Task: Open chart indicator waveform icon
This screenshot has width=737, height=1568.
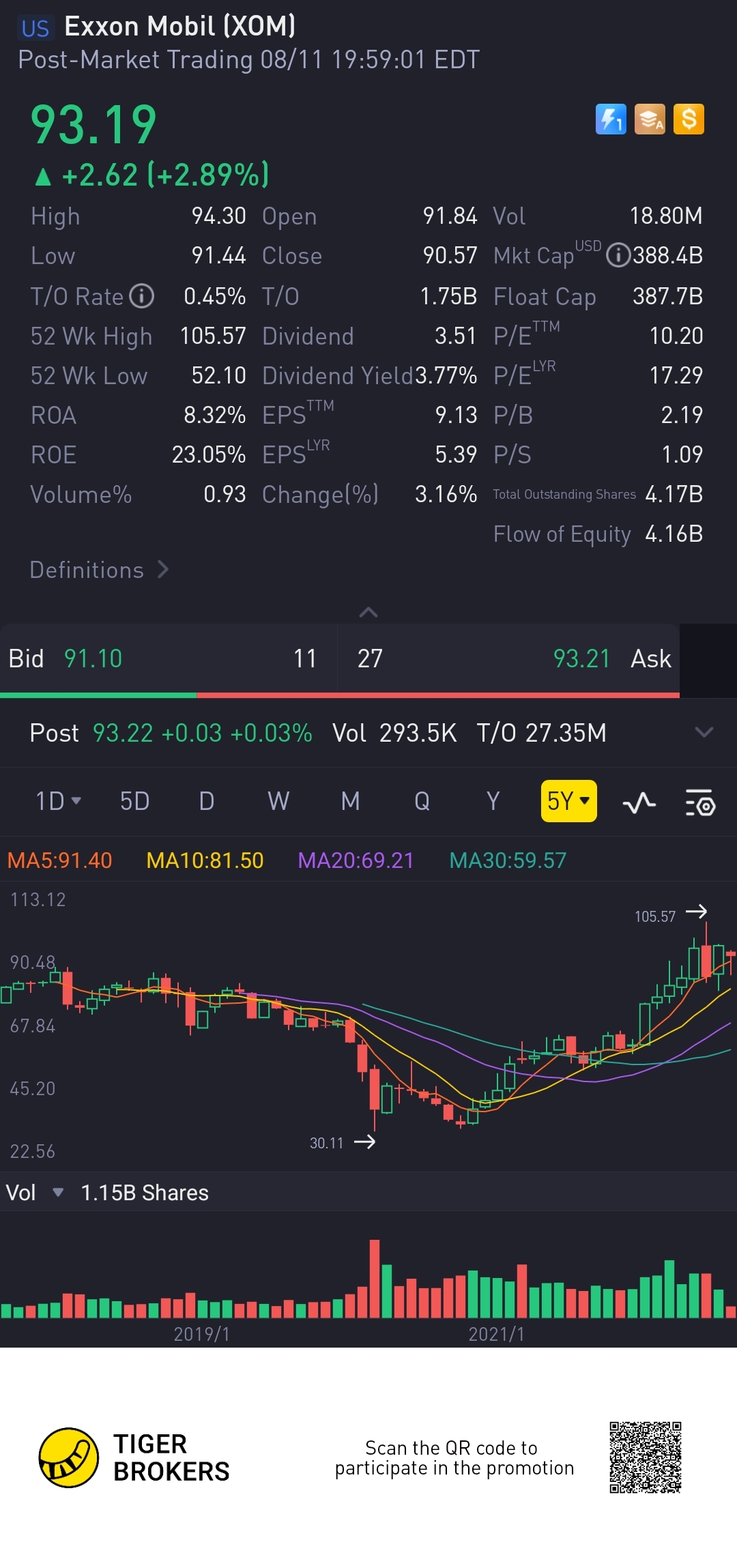Action: tap(639, 802)
